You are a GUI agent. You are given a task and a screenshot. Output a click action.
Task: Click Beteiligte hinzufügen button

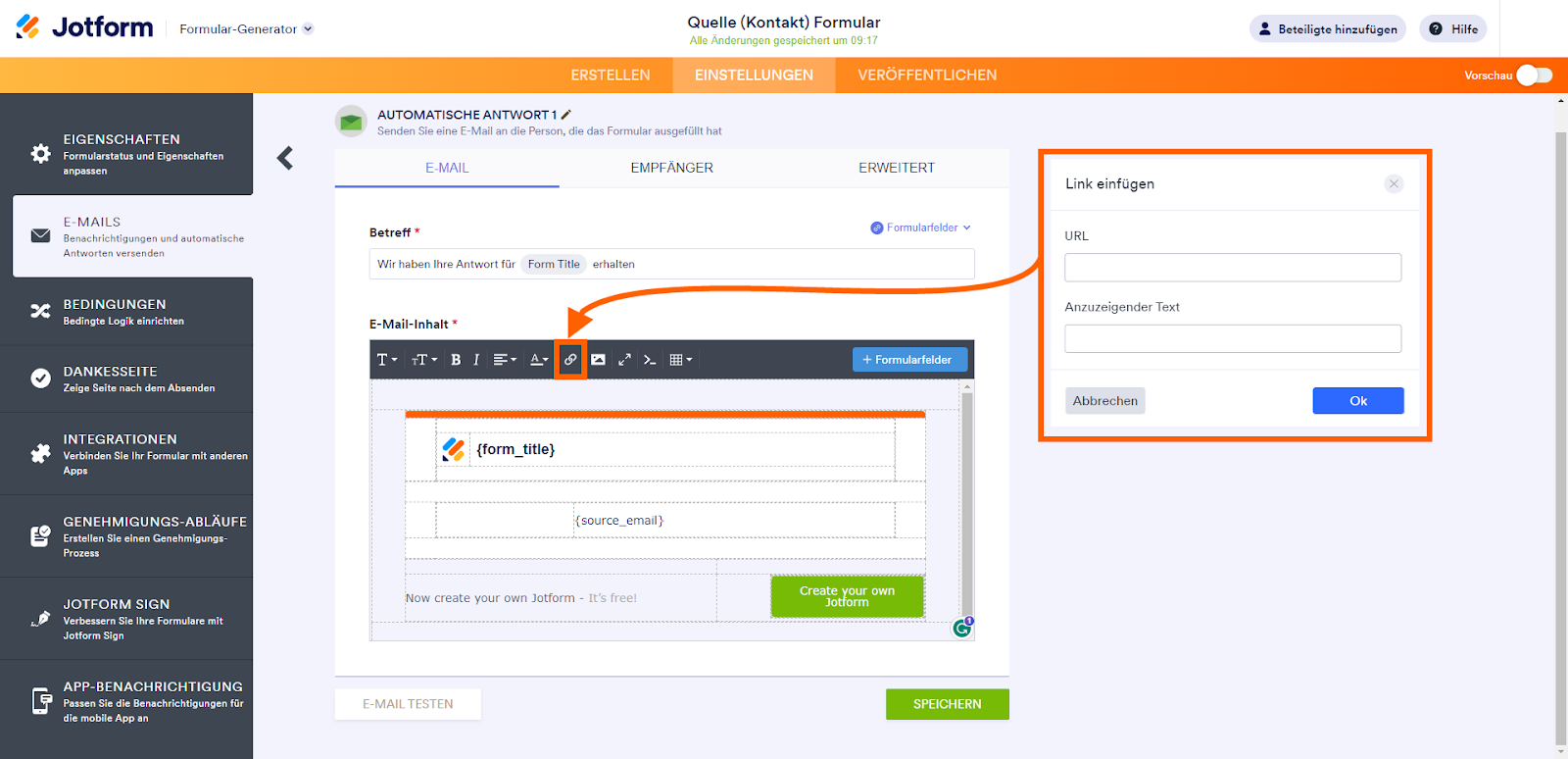(1328, 29)
